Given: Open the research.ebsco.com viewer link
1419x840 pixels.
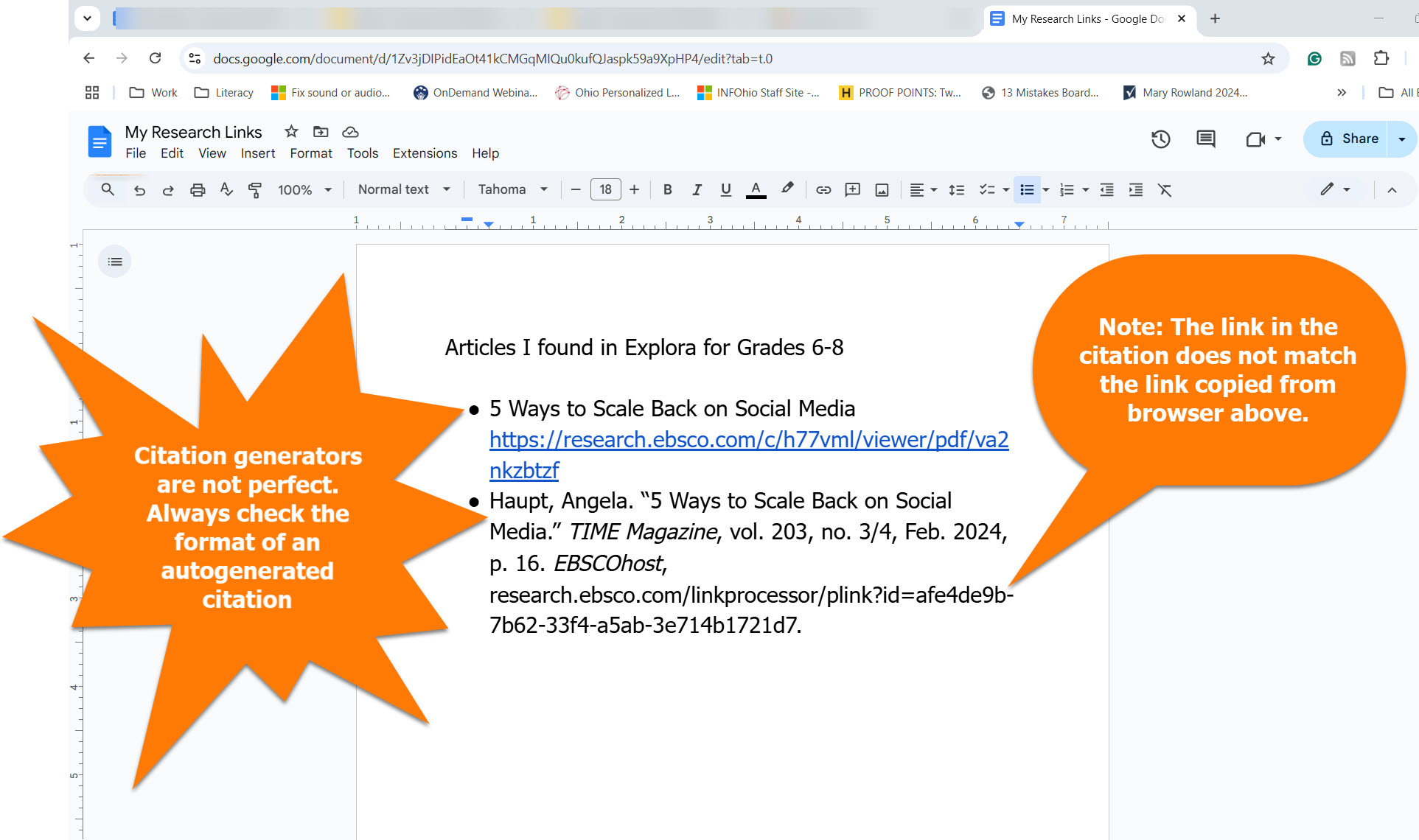Looking at the screenshot, I should coord(748,455).
